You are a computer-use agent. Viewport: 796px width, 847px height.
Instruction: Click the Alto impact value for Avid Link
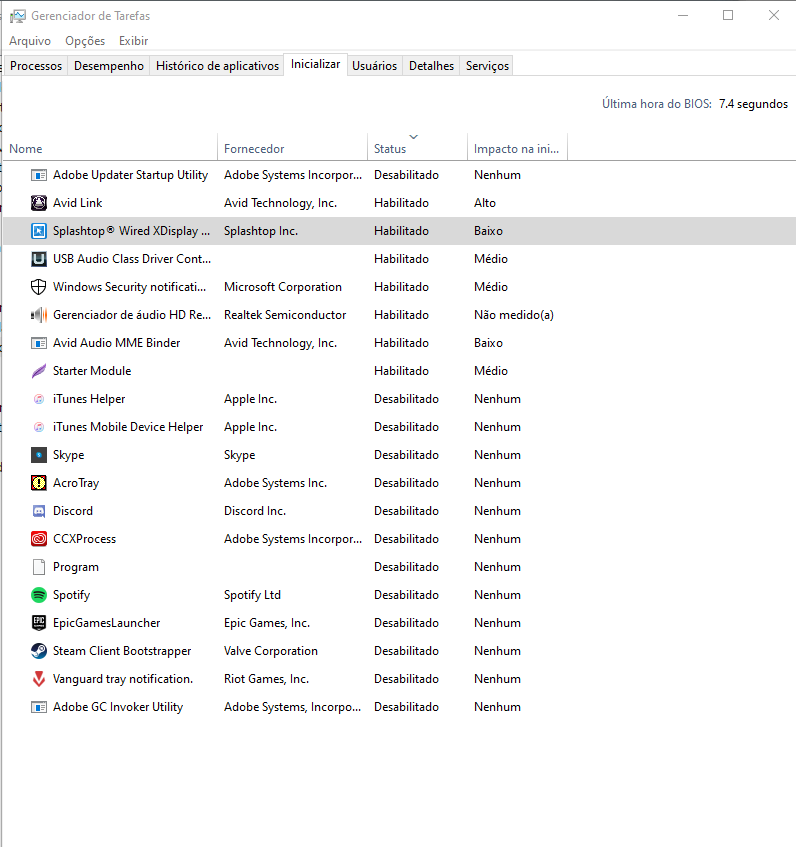point(485,203)
